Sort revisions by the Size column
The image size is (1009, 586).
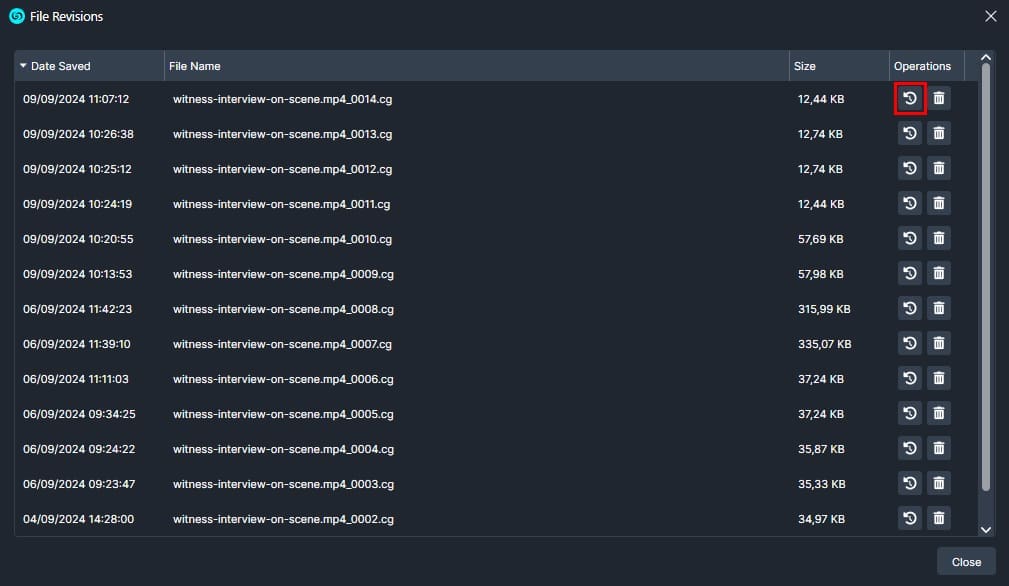tap(804, 65)
